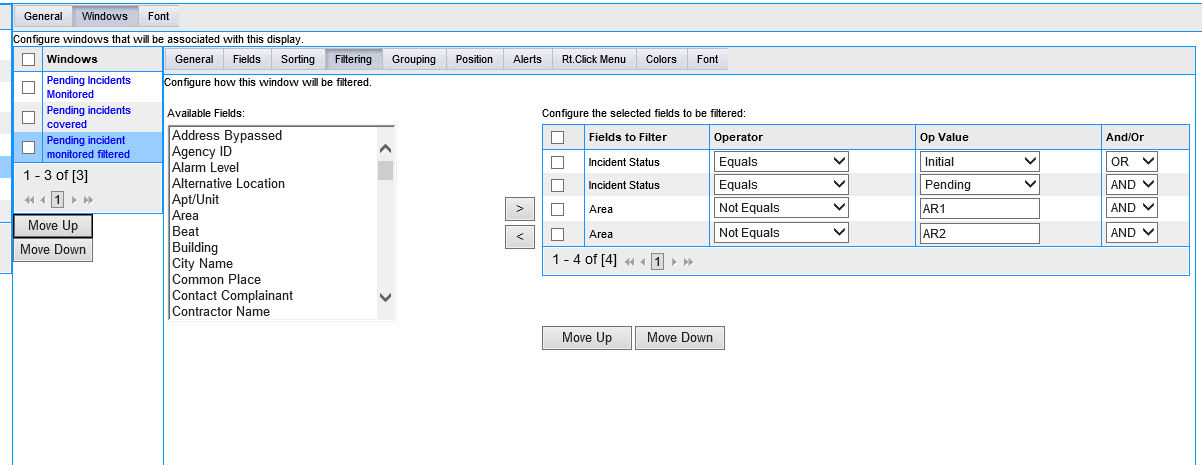Image resolution: width=1202 pixels, height=465 pixels.
Task: Switch to the Colors tab
Action: (x=661, y=59)
